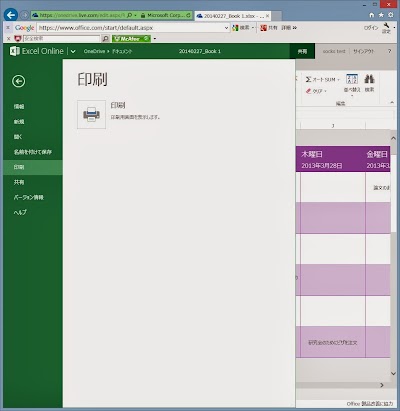Open バージョン情報 in the sidebar
The image size is (400, 411).
pos(29,197)
